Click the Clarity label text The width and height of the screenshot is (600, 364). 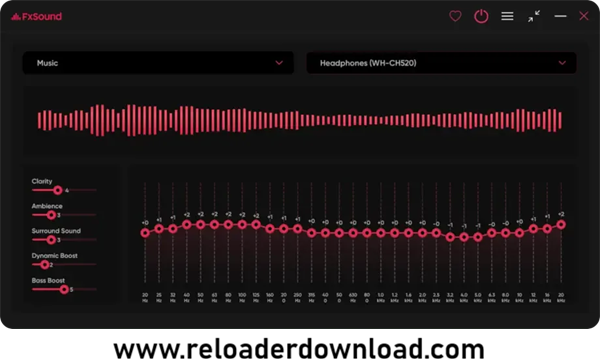(x=42, y=181)
